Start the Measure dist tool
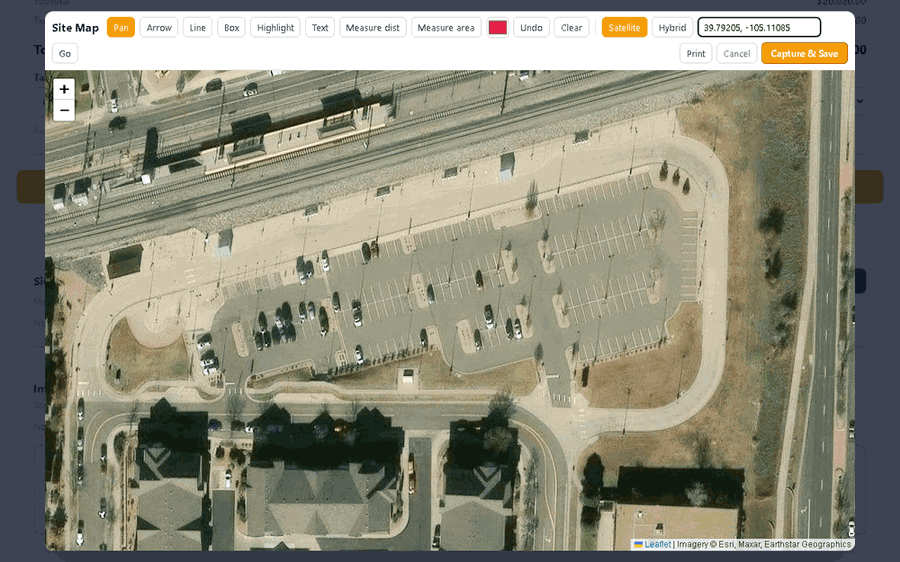The image size is (900, 562). pyautogui.click(x=373, y=28)
